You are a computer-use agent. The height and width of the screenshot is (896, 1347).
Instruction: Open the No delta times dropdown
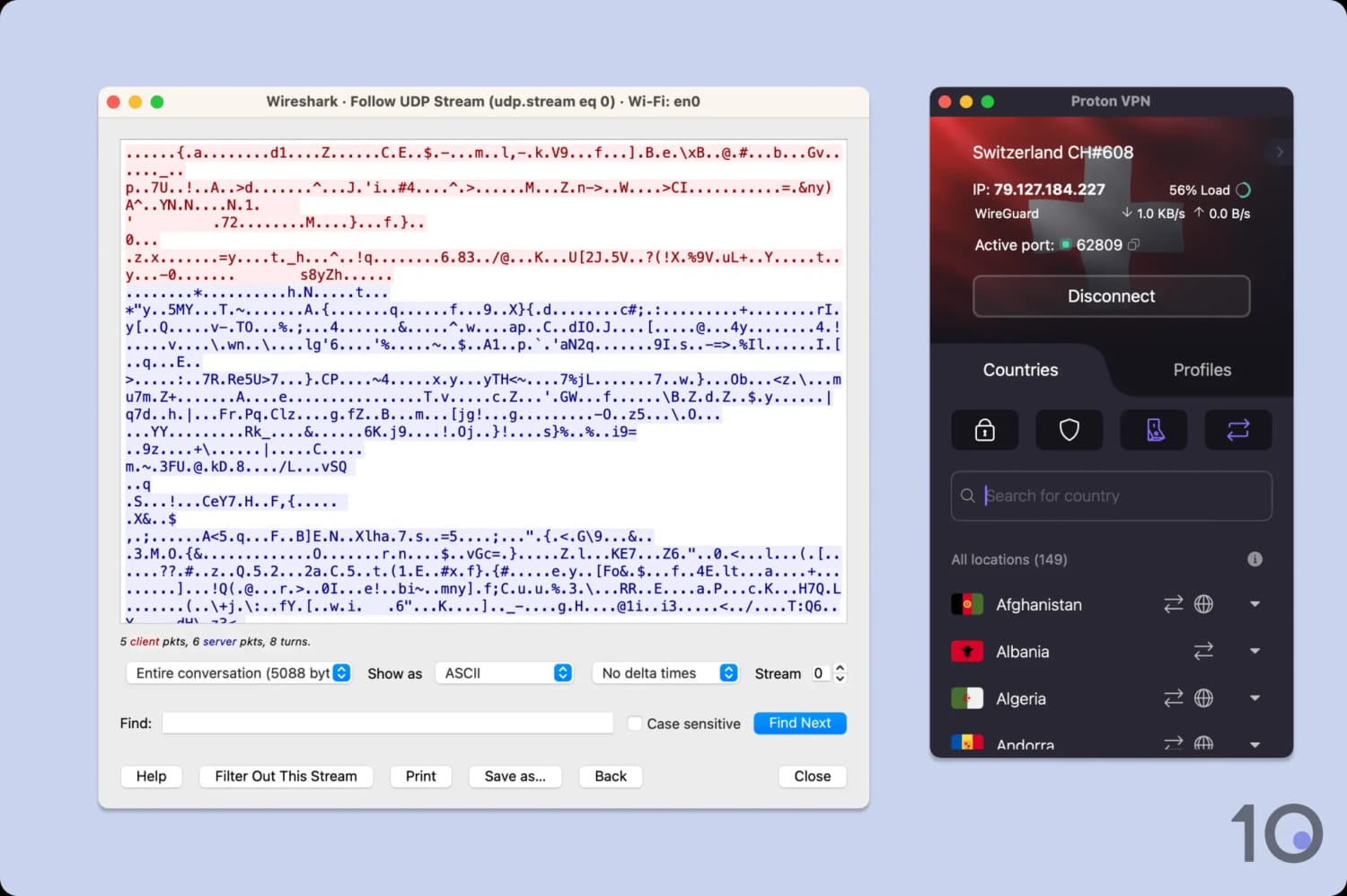[x=665, y=672]
